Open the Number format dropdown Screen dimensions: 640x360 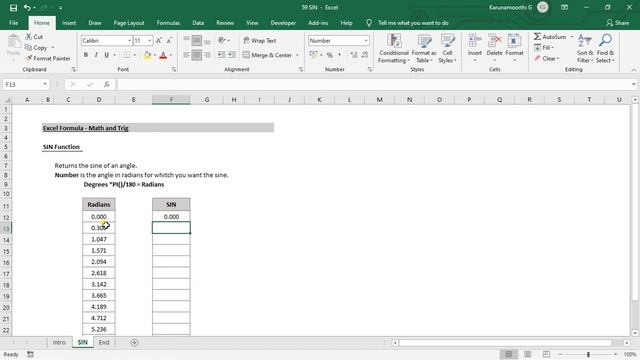[x=366, y=40]
